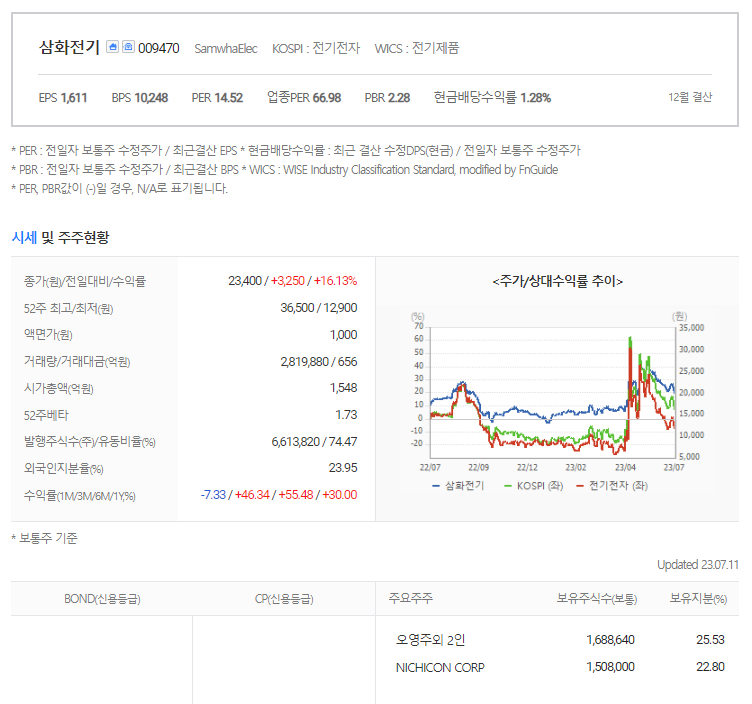
Task: Select the 삼화전기 company name
Action: point(69,47)
